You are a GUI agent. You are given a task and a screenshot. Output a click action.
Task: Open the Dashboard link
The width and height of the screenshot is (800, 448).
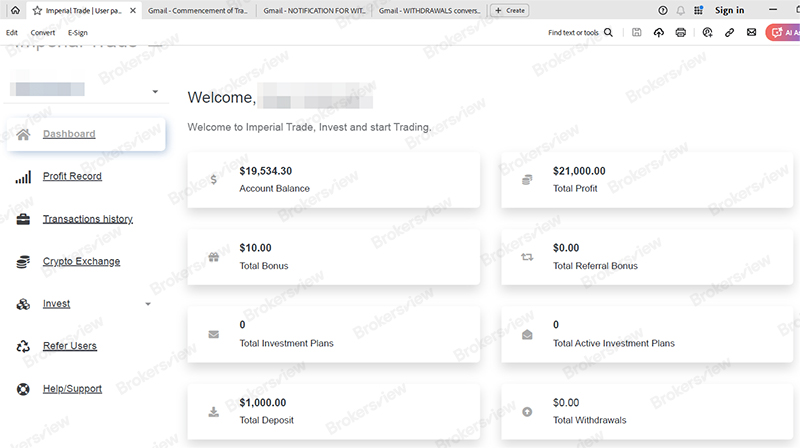click(x=69, y=134)
